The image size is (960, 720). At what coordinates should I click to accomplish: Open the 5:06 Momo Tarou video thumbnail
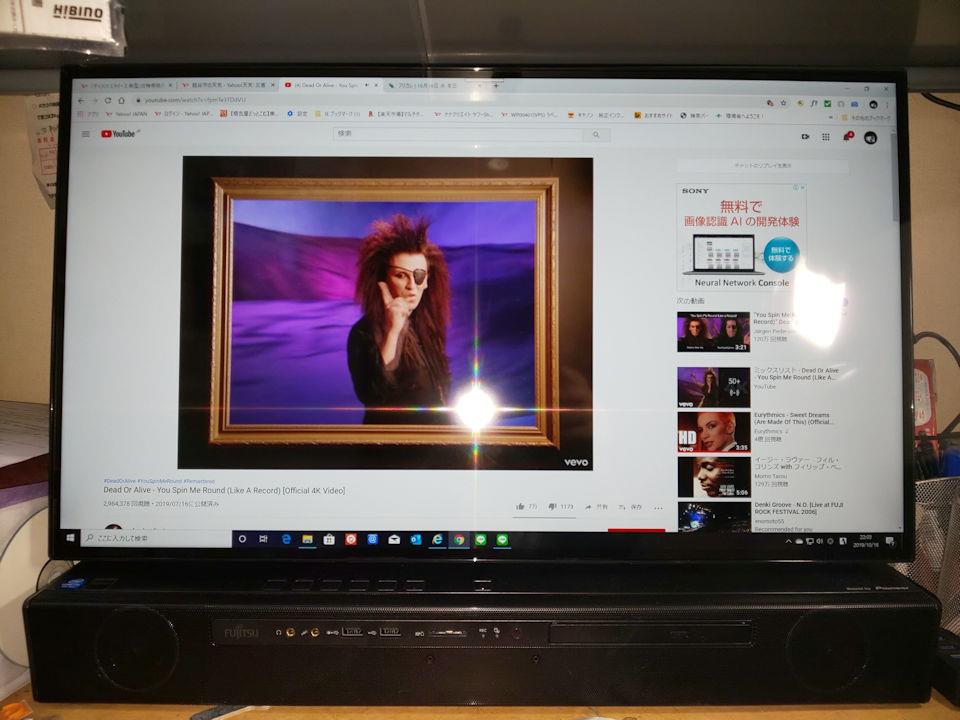click(713, 477)
